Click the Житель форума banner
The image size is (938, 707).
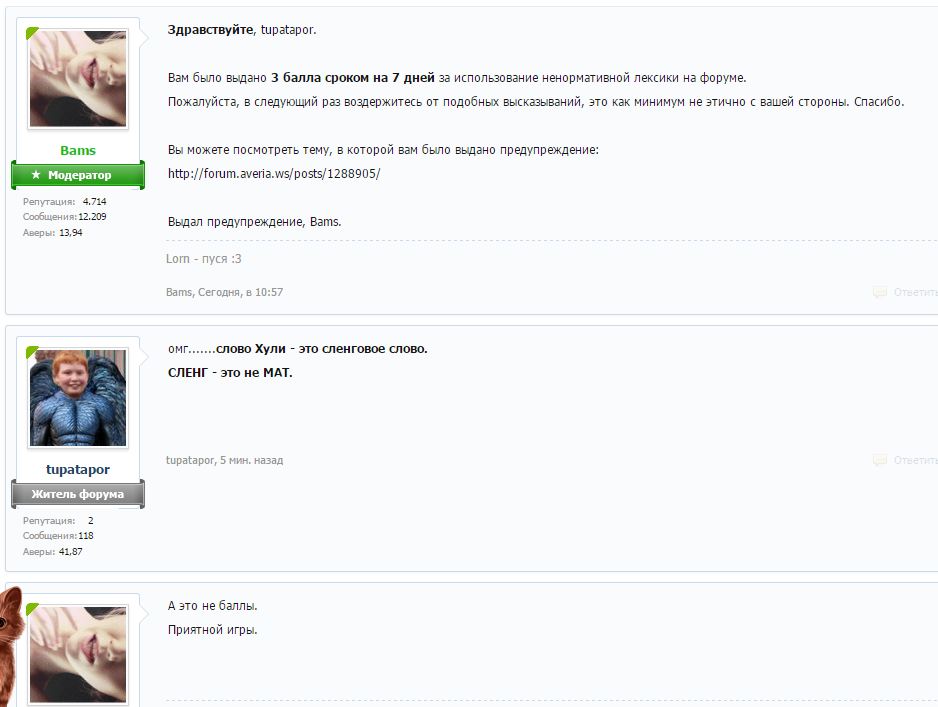(x=78, y=494)
